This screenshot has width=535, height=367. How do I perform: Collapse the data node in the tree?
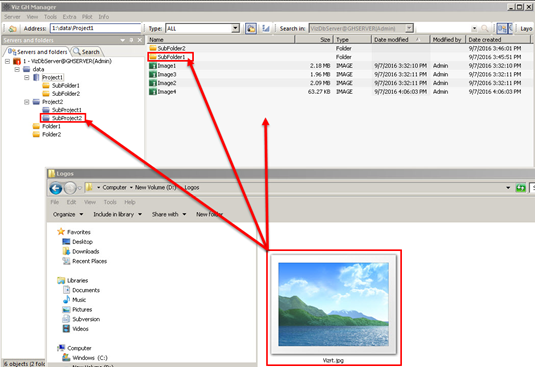point(17,69)
